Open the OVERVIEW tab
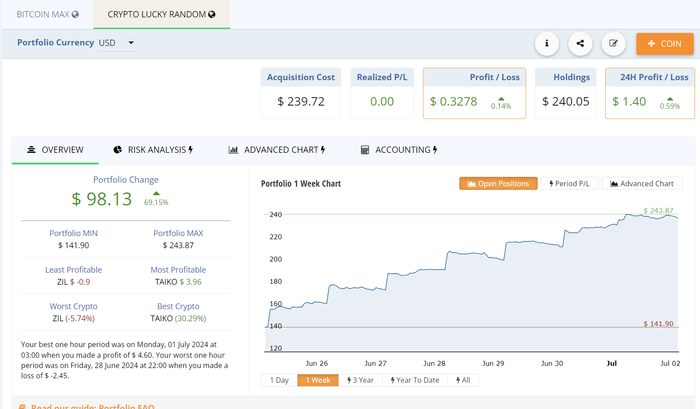Image resolution: width=700 pixels, height=409 pixels. click(55, 150)
